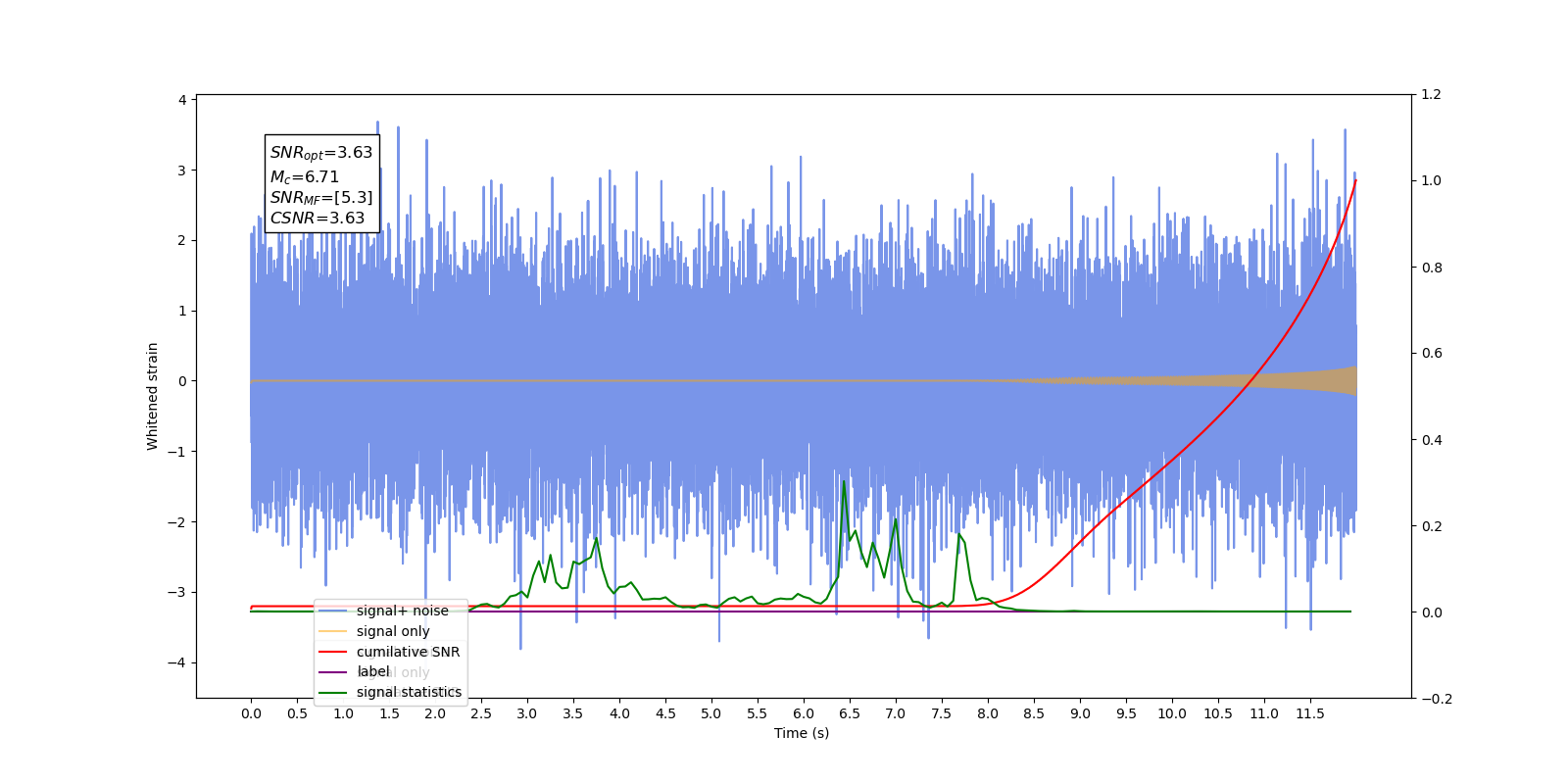Click the 6.5 tick on the time axis
Screen dimensions: 1568x784
[850, 713]
